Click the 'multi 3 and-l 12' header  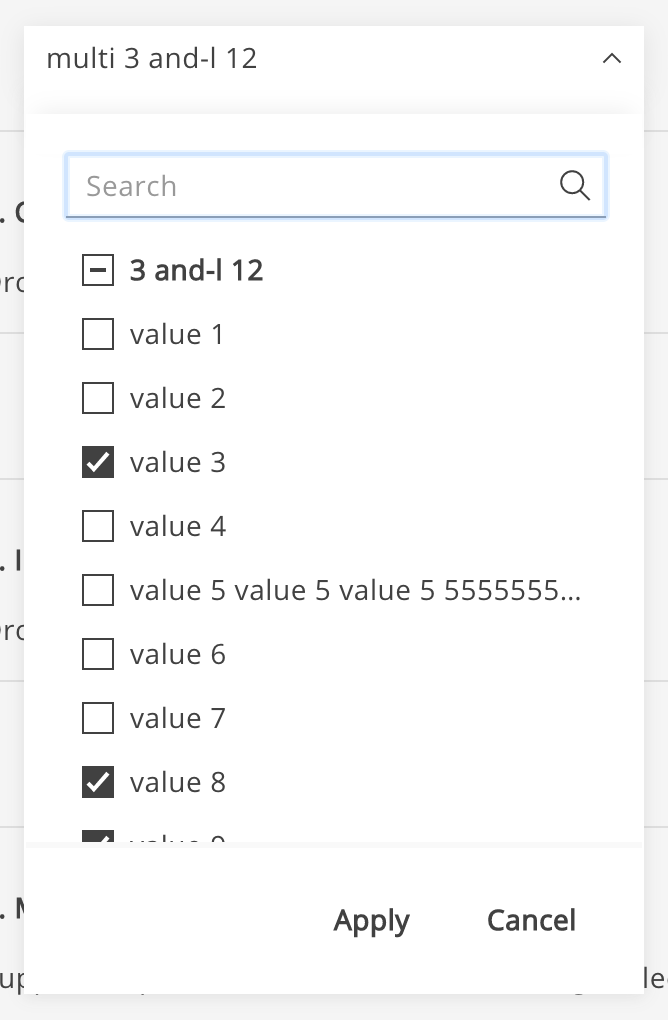pos(152,58)
